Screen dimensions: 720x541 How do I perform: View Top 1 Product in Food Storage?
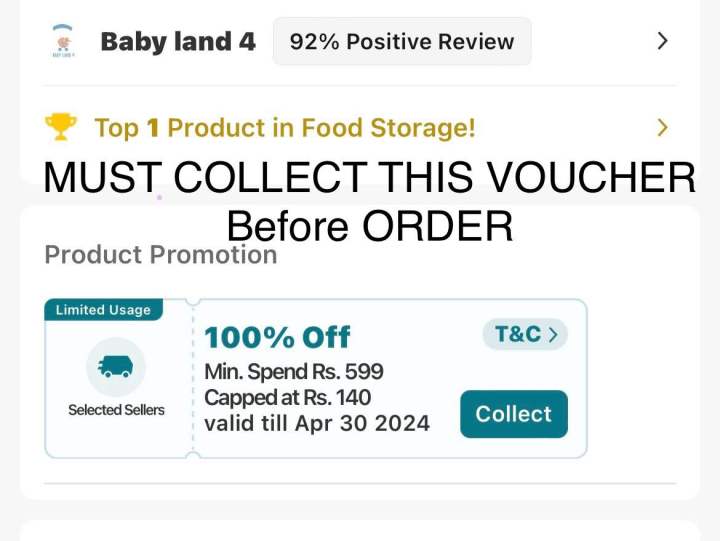285,128
